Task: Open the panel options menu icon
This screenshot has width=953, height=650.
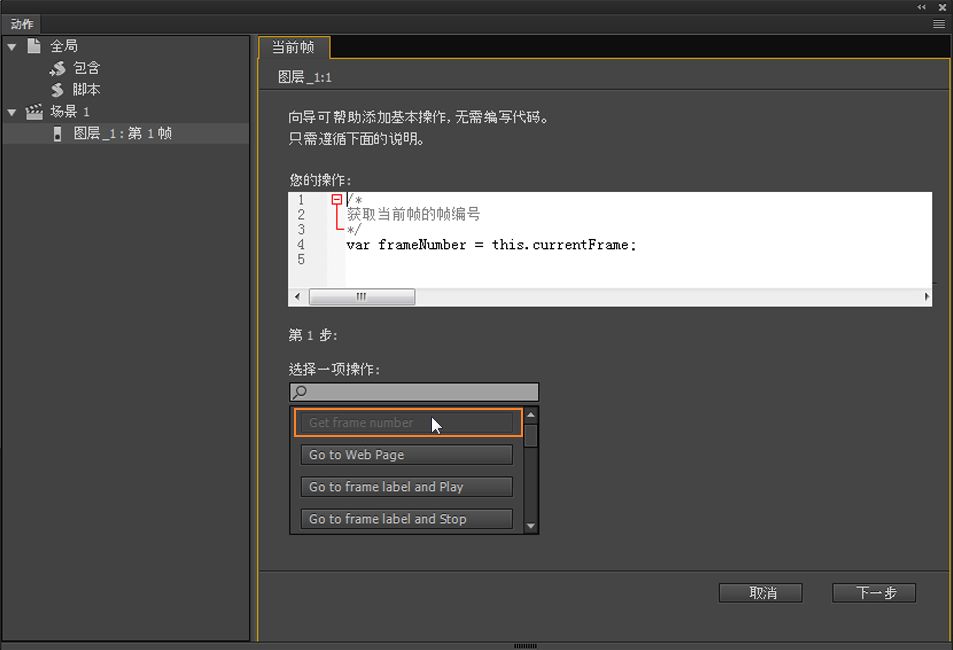Action: (939, 24)
